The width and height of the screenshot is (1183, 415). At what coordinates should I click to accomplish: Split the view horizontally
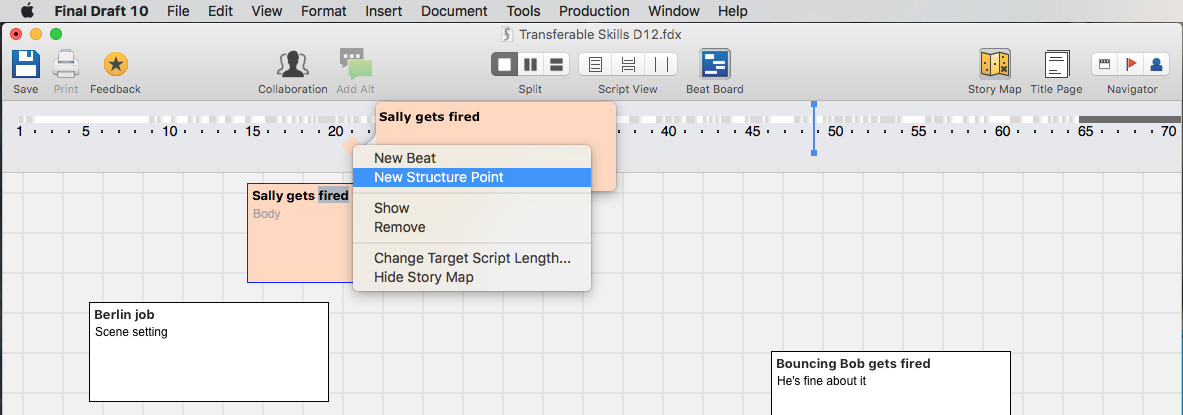pyautogui.click(x=556, y=65)
